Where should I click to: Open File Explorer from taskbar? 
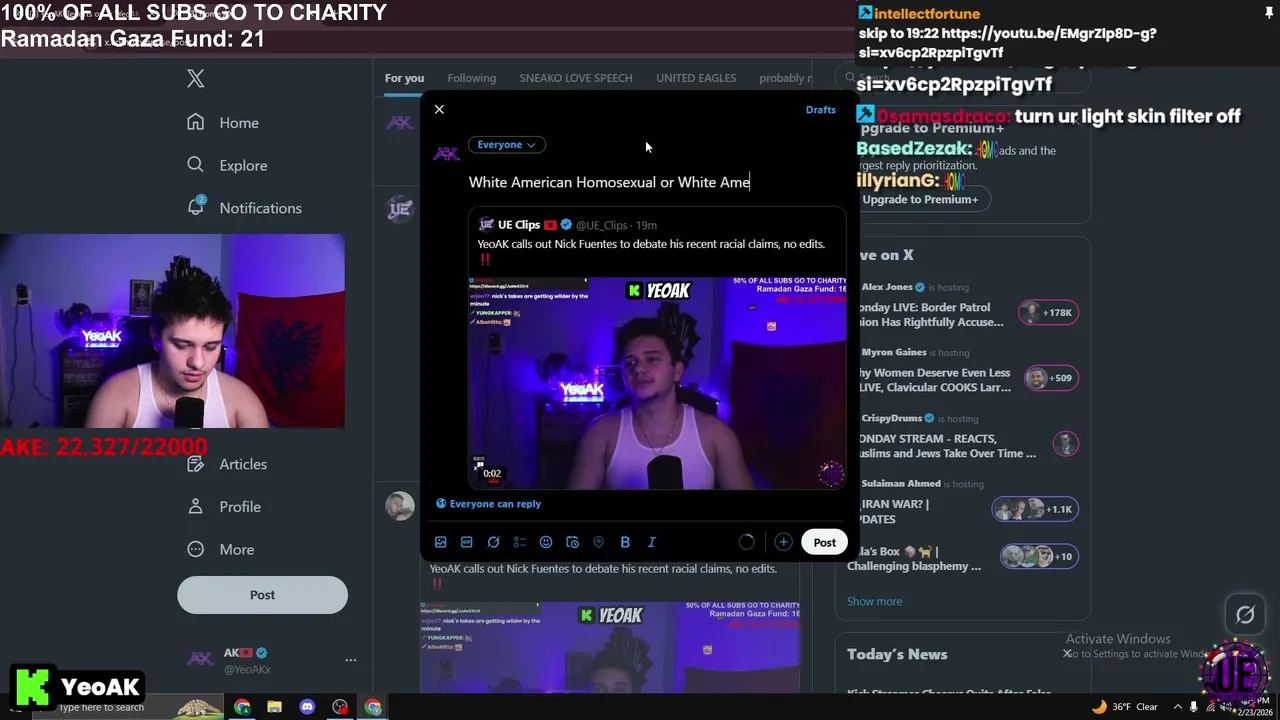274,707
